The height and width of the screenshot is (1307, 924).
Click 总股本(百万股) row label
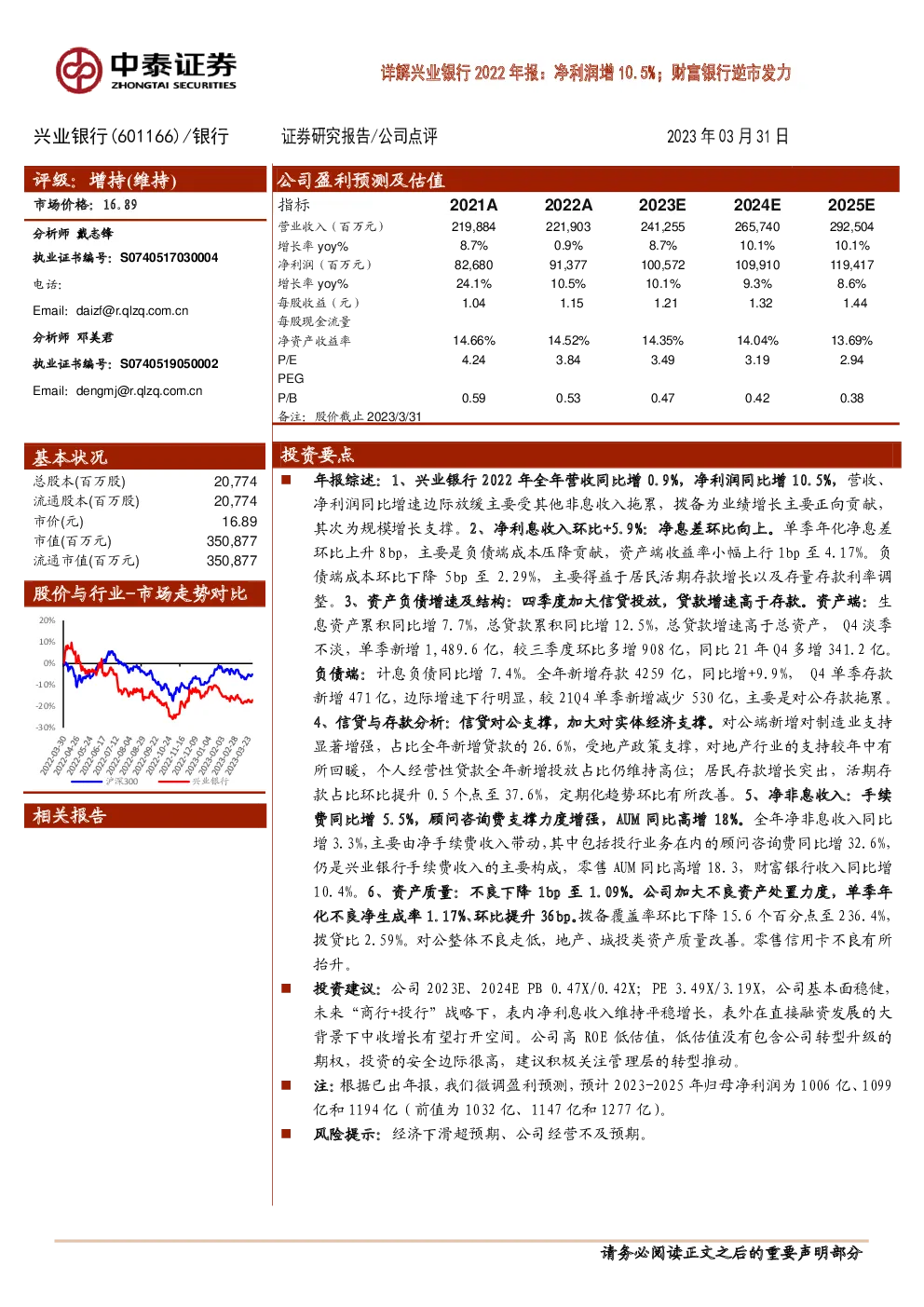coord(79,482)
